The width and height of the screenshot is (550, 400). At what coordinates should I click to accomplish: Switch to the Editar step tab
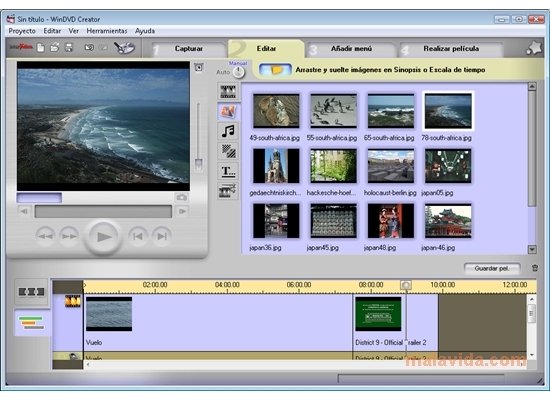[x=266, y=49]
